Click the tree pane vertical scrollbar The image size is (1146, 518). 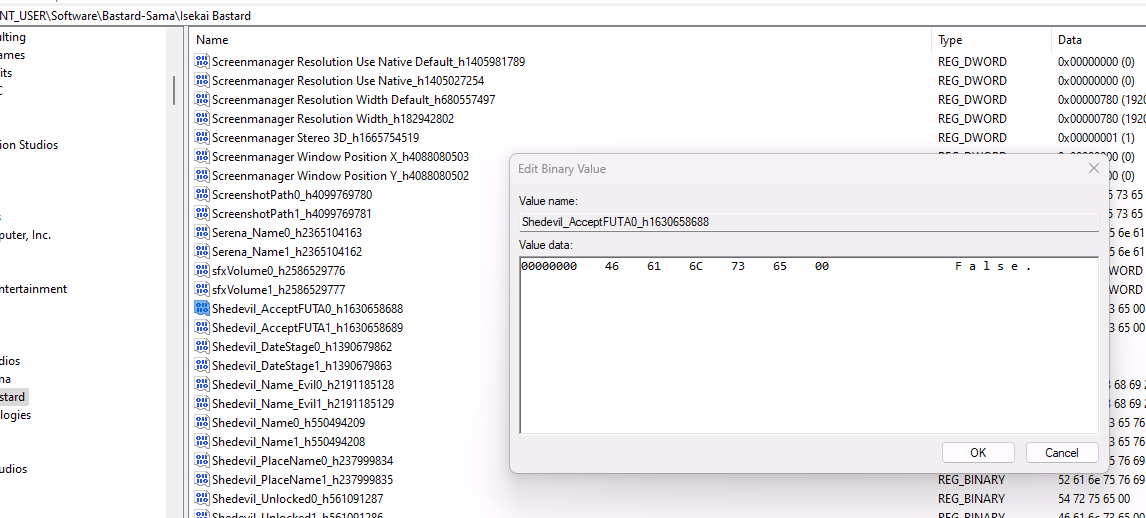174,90
